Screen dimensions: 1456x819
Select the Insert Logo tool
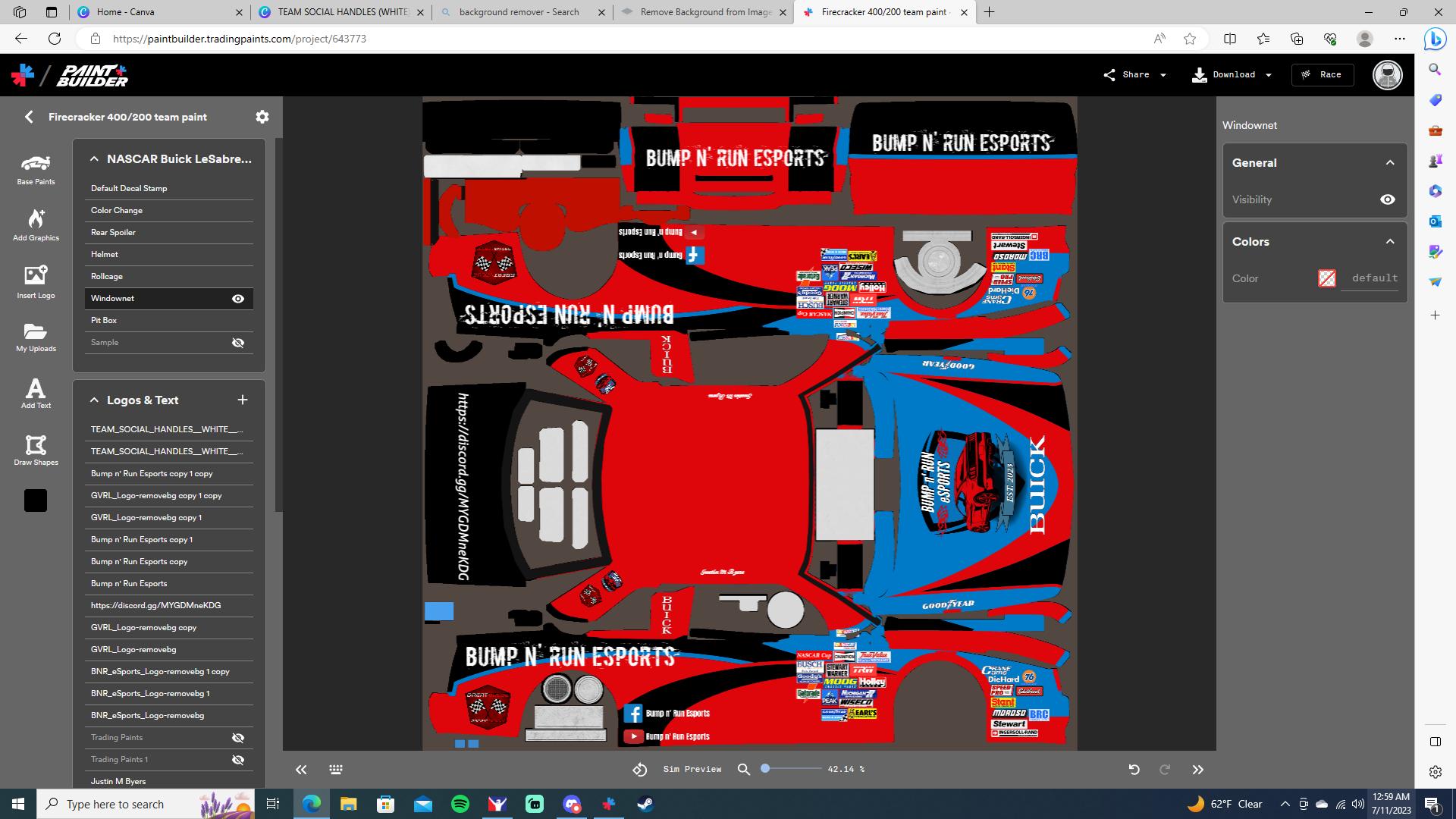click(x=36, y=282)
